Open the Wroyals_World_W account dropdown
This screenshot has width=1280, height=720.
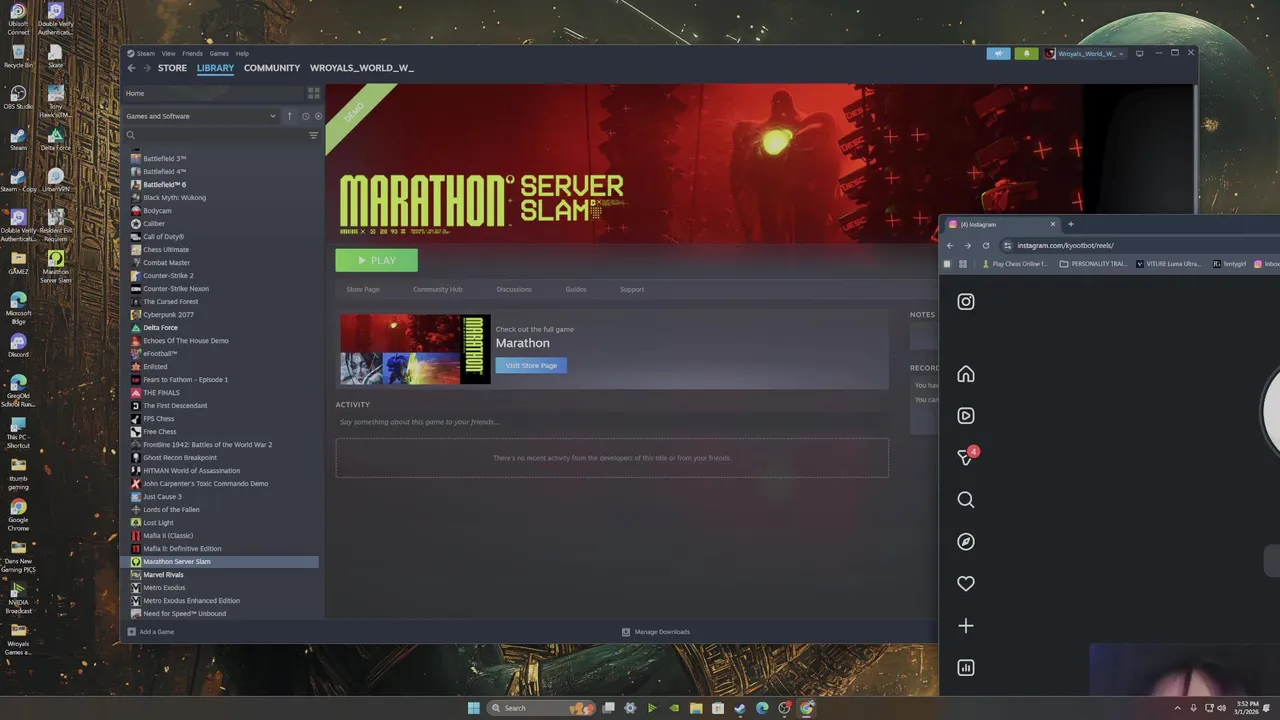[x=1084, y=53]
